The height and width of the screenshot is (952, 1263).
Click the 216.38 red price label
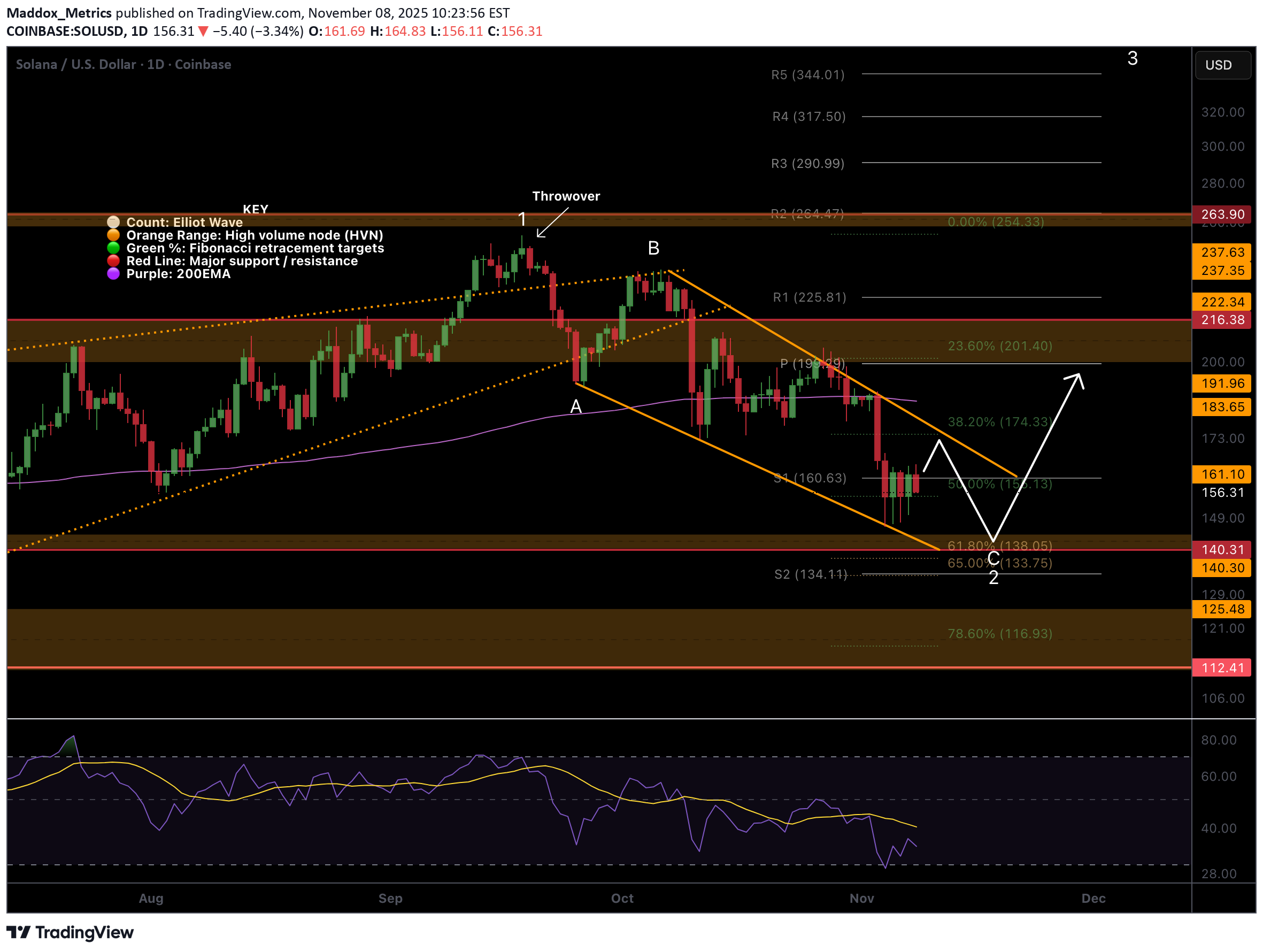click(1222, 320)
